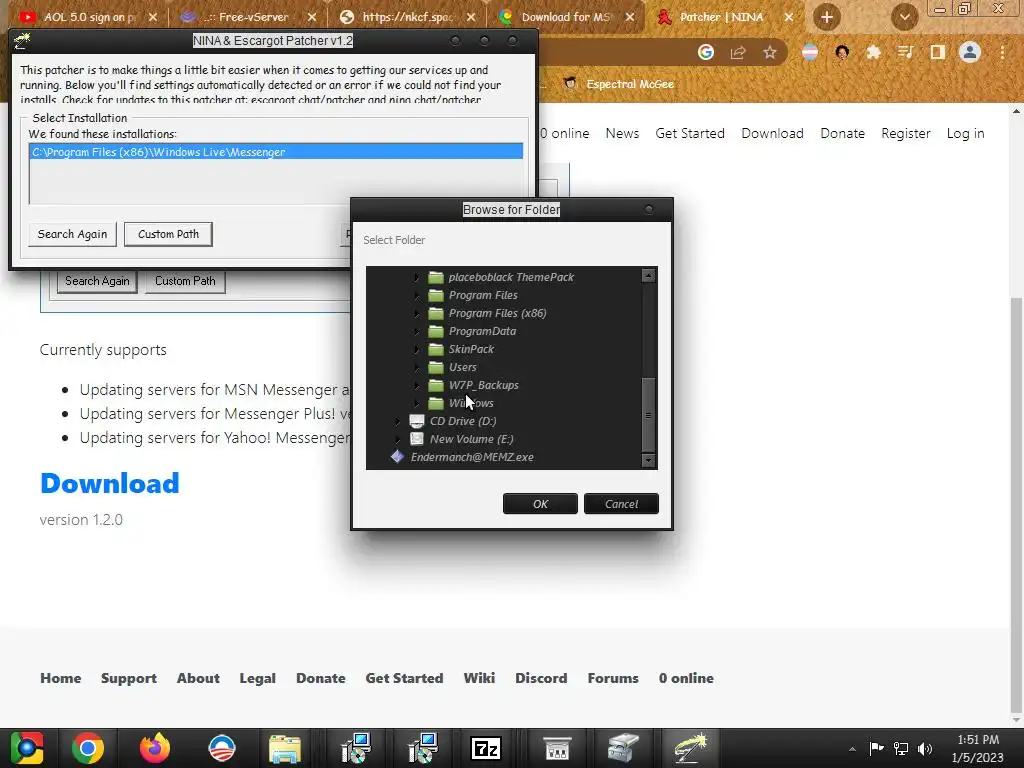Viewport: 1024px width, 768px height.
Task: Open Donate in top navigation
Action: point(842,133)
